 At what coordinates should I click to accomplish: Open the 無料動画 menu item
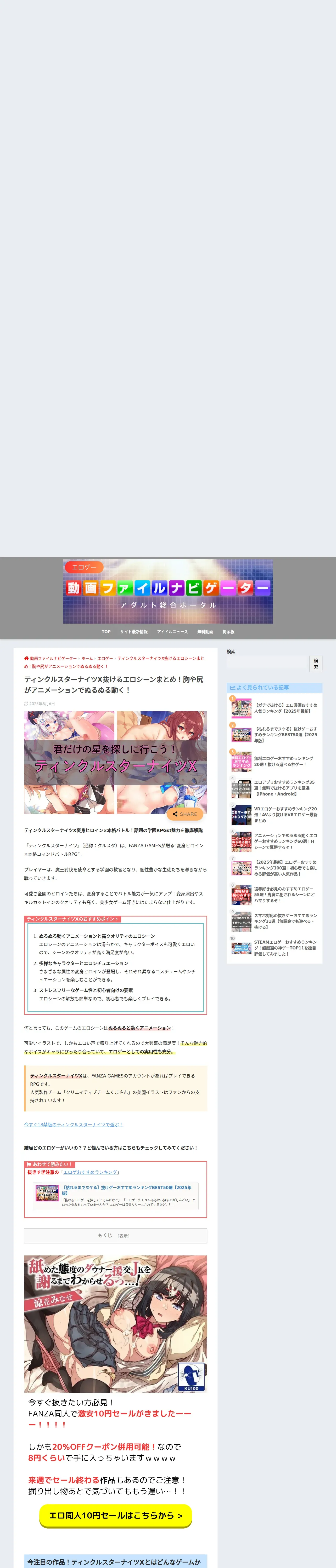(x=205, y=632)
